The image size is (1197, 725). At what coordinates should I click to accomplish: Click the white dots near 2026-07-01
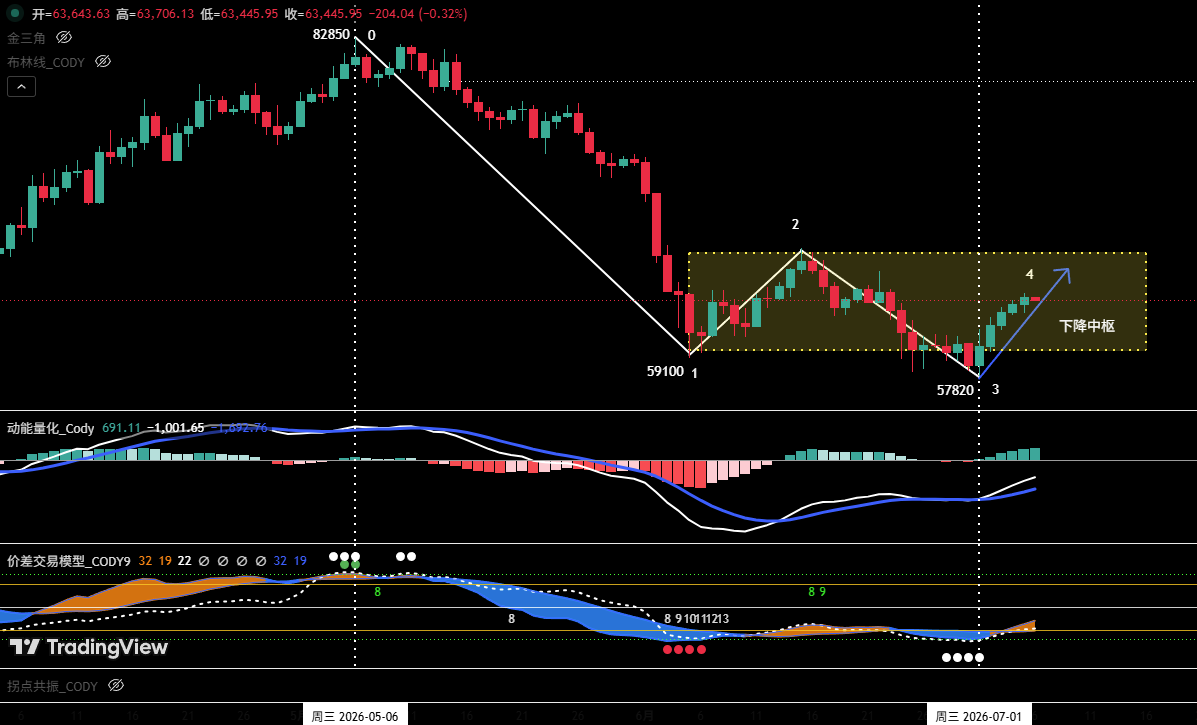click(963, 657)
